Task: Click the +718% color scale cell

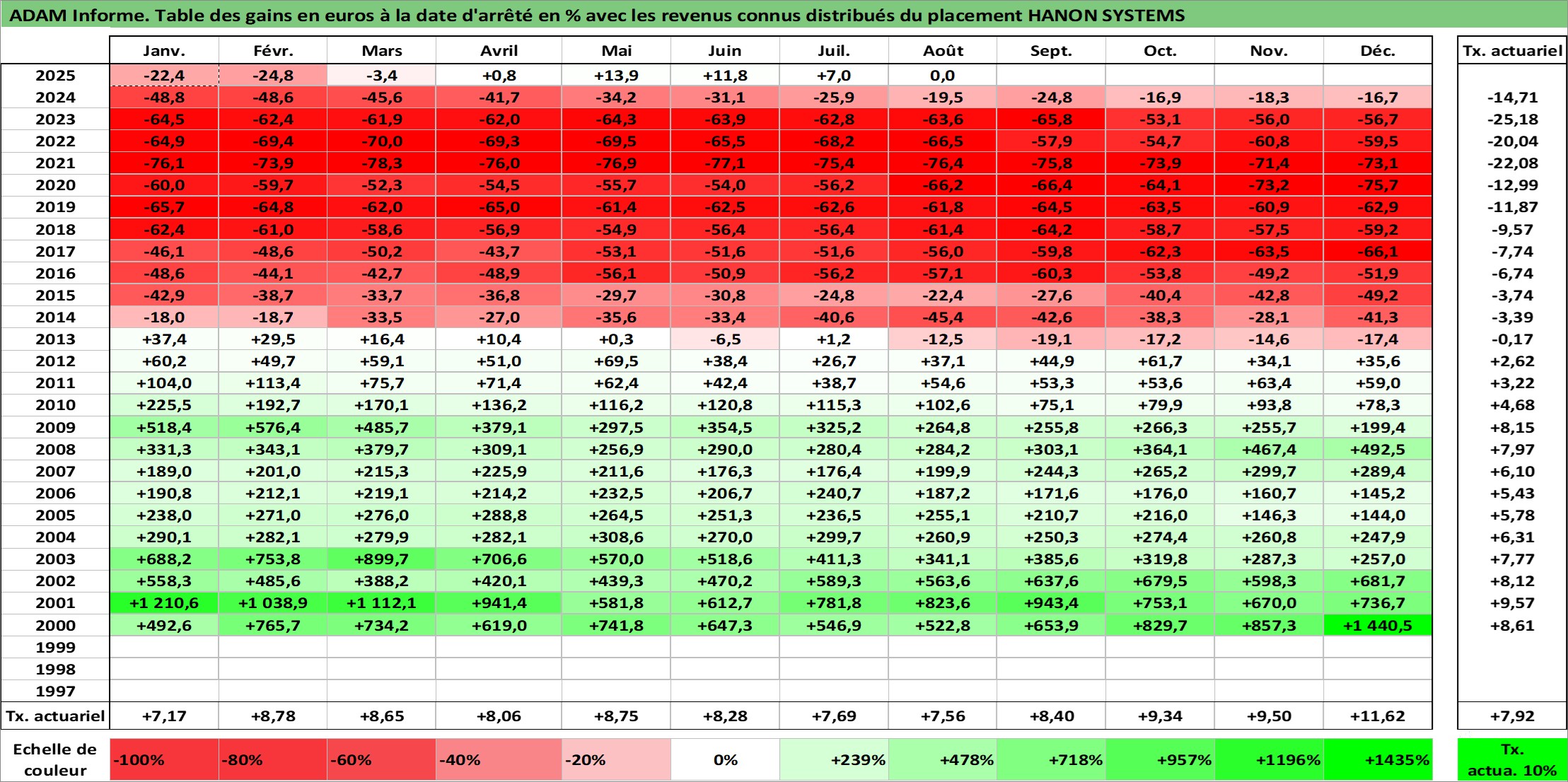Action: [x=1051, y=760]
